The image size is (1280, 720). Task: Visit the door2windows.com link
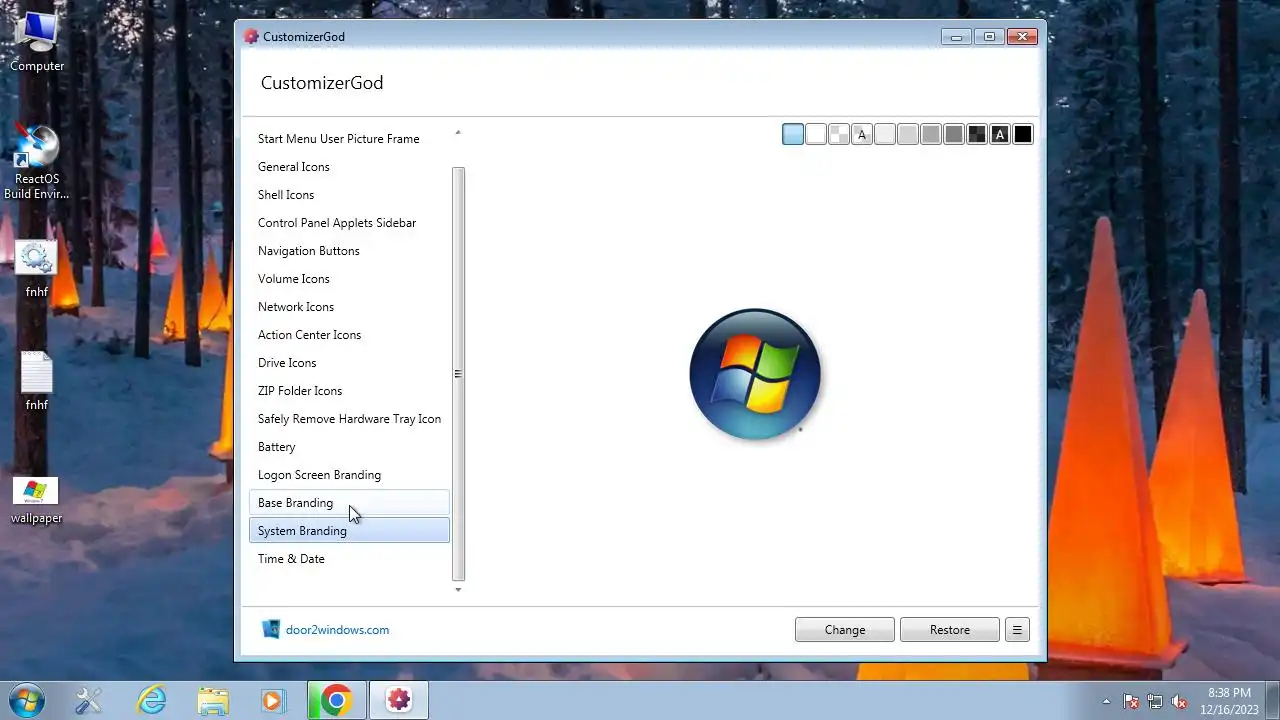pyautogui.click(x=337, y=630)
